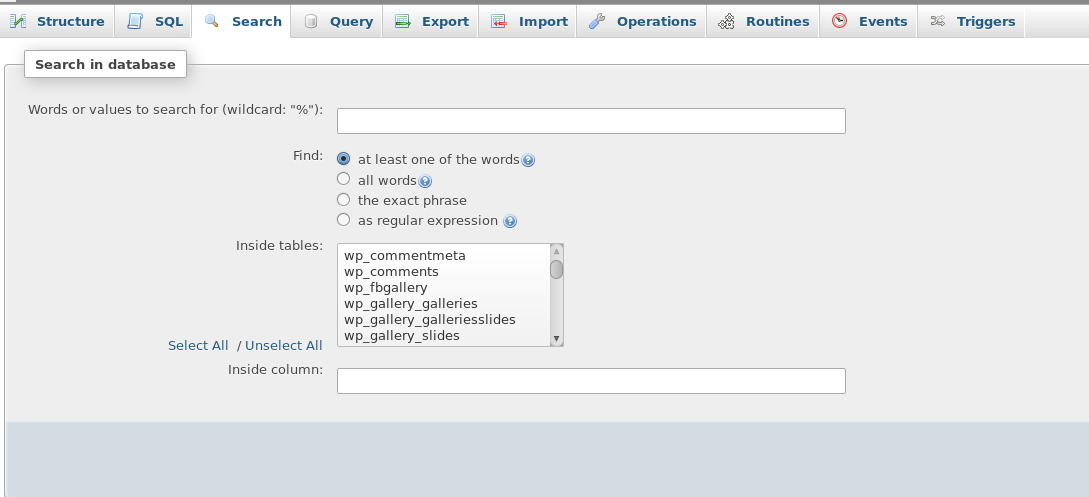Screen dimensions: 1089x497
Task: Click the Operations wrench icon
Action: (x=597, y=21)
